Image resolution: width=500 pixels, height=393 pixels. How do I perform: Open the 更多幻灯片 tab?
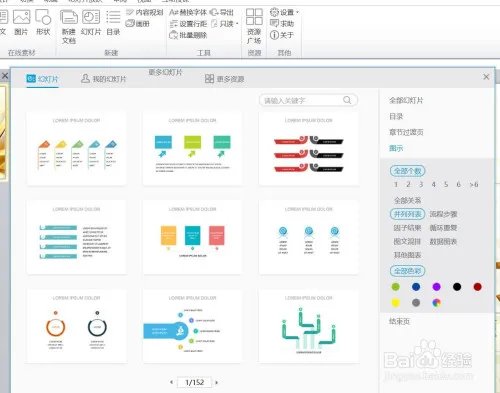(165, 72)
